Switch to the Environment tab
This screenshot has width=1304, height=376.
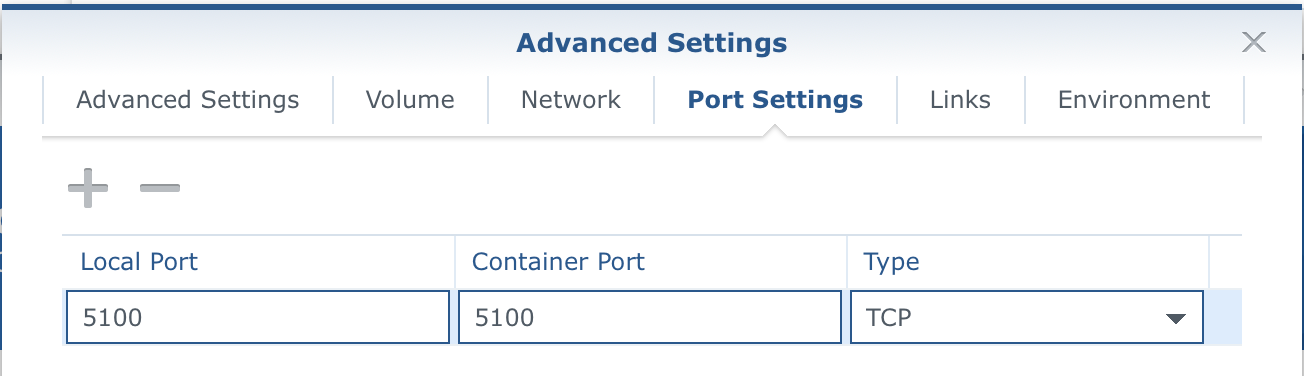[x=1134, y=100]
